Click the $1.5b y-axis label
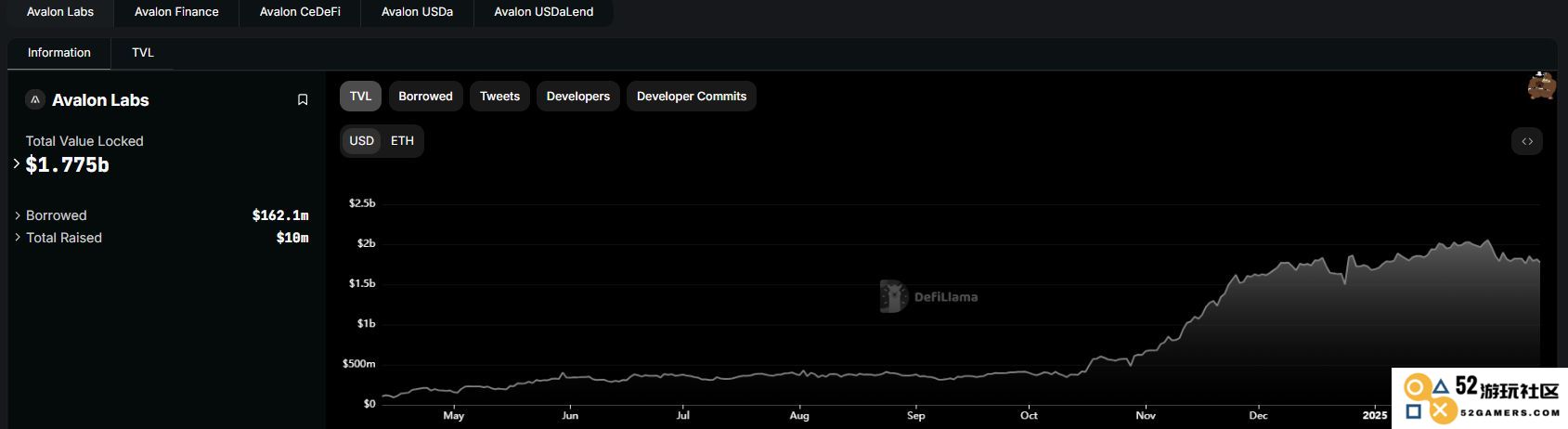Image resolution: width=1568 pixels, height=429 pixels. pos(362,283)
